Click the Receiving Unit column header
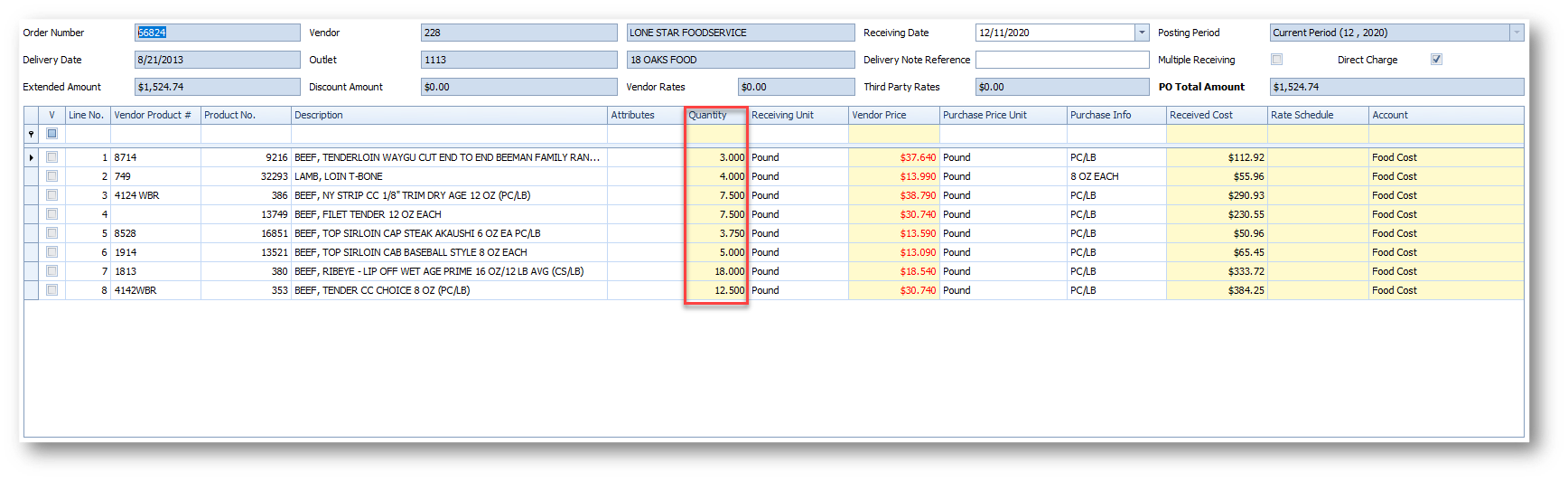Image resolution: width=1568 pixels, height=481 pixels. click(x=798, y=116)
